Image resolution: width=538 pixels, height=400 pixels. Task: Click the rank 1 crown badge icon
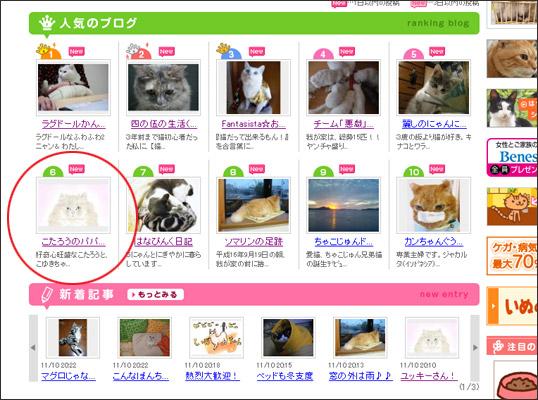click(x=49, y=51)
